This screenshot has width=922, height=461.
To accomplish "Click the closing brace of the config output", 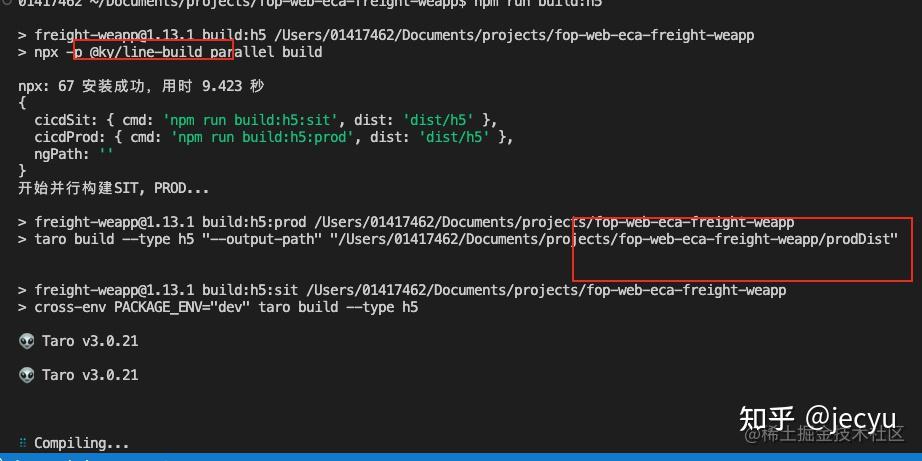I will click(x=22, y=171).
